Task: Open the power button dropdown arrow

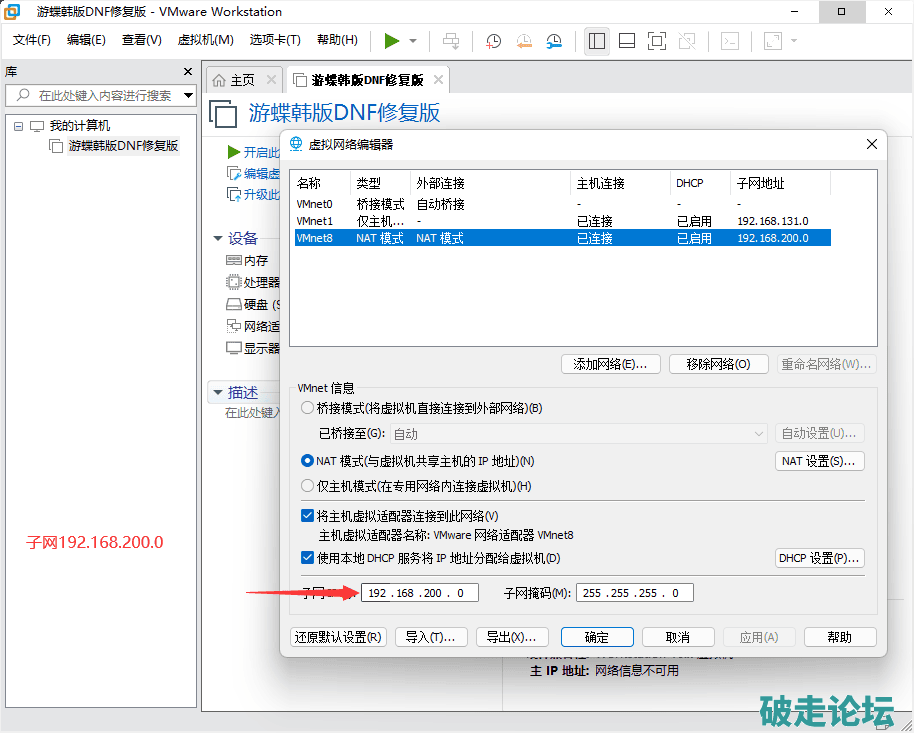Action: click(x=413, y=41)
